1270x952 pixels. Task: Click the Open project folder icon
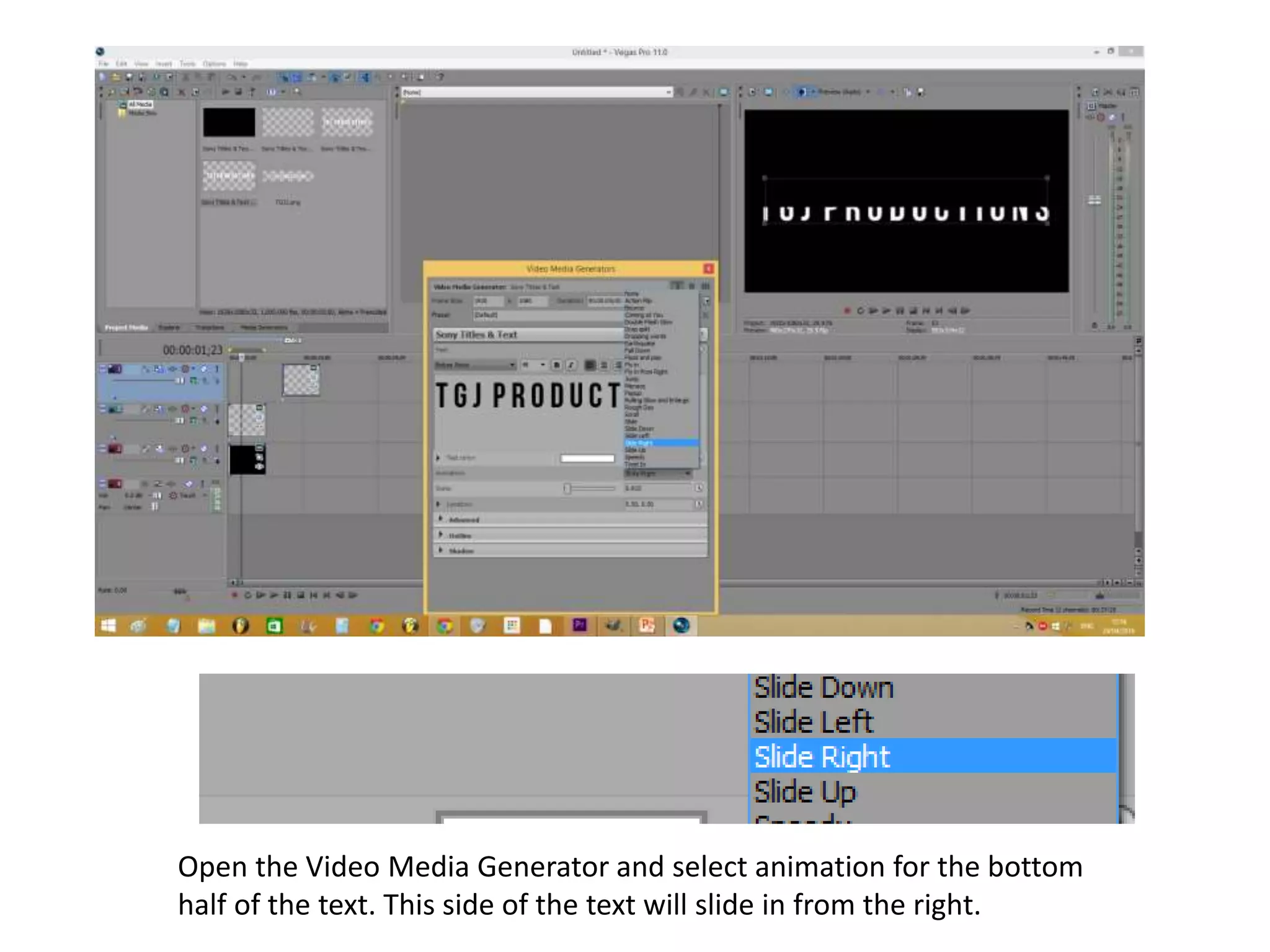pos(115,77)
